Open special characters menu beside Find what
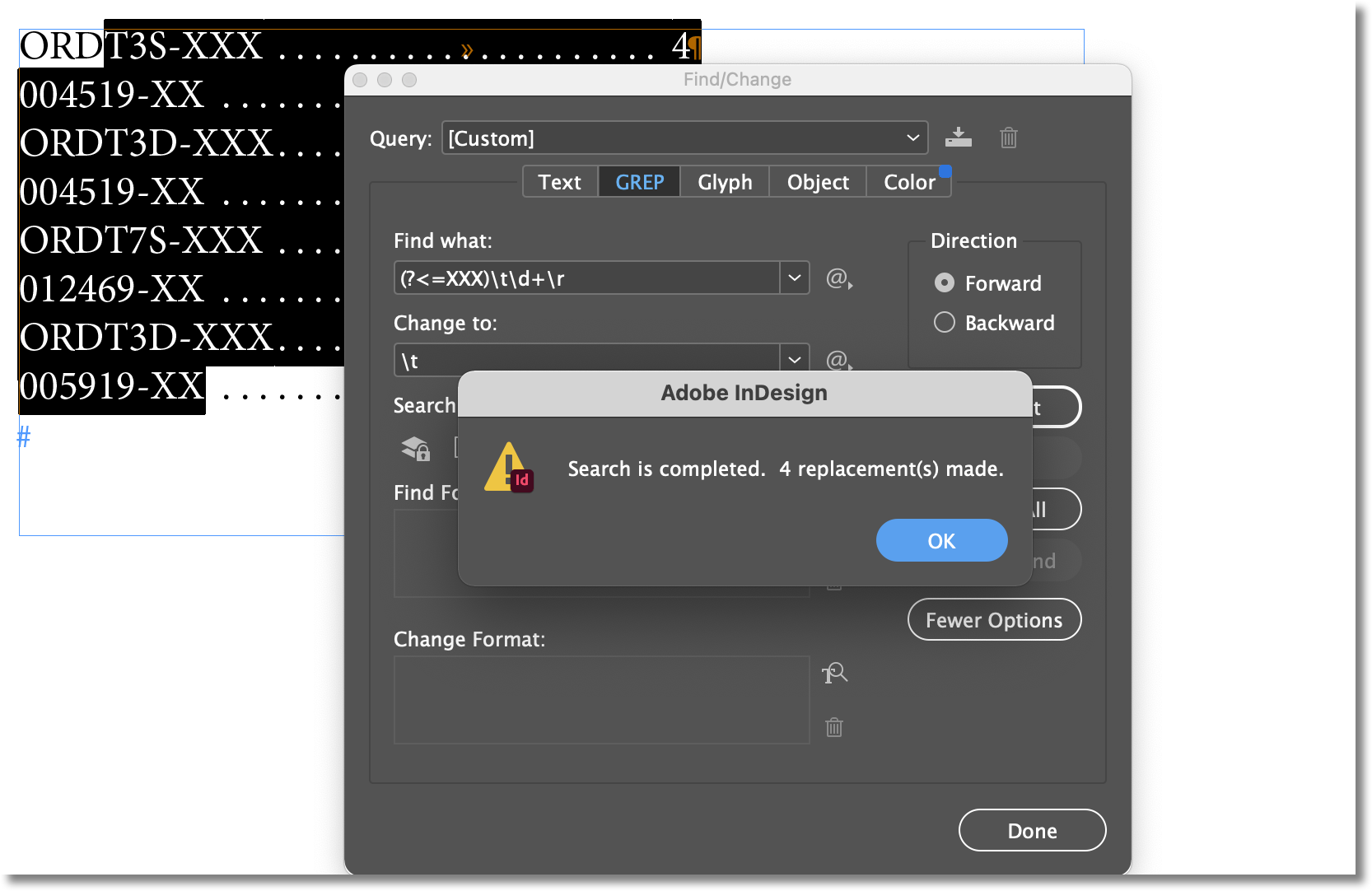Image resolution: width=1372 pixels, height=891 pixels. pos(838,279)
